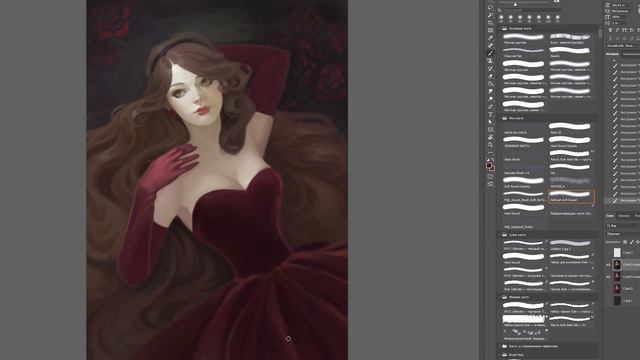This screenshot has height=360, width=640.
Task: Select the History Brush tool
Action: pyautogui.click(x=490, y=69)
